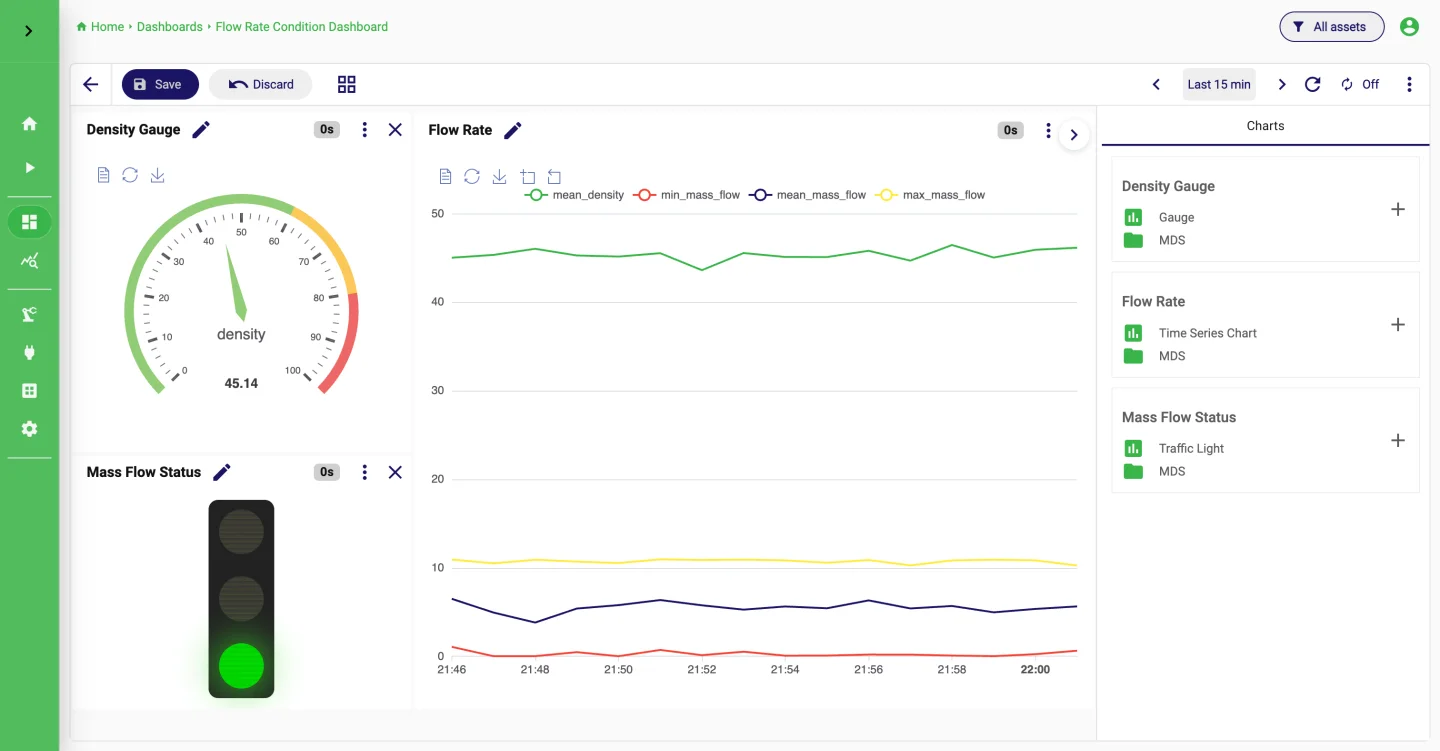Toggle auto-refresh currently set to Off
This screenshot has width=1440, height=751.
coord(1360,85)
